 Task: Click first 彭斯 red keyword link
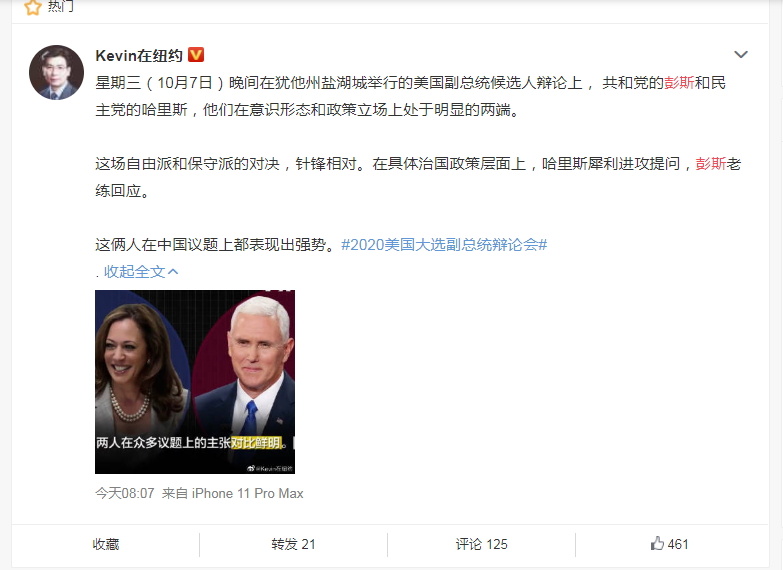[x=679, y=82]
